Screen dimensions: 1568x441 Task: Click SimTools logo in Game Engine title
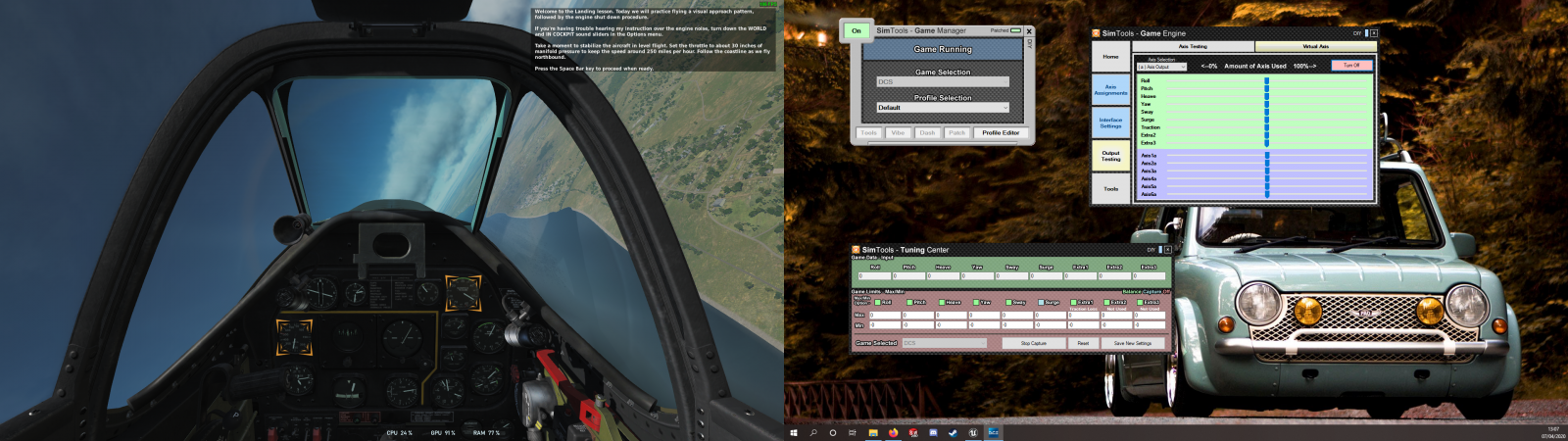1096,33
